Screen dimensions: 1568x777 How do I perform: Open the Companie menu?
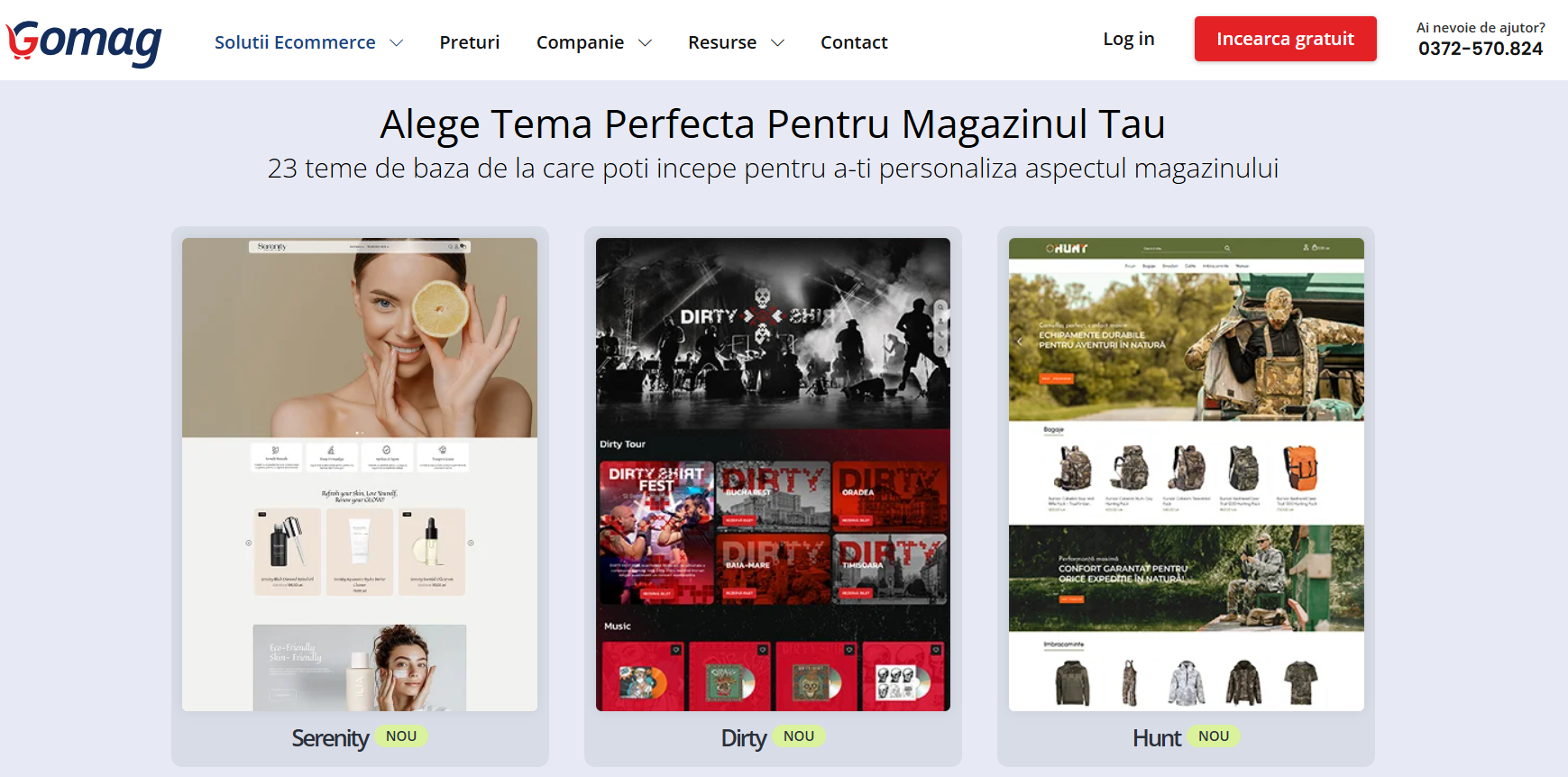580,42
